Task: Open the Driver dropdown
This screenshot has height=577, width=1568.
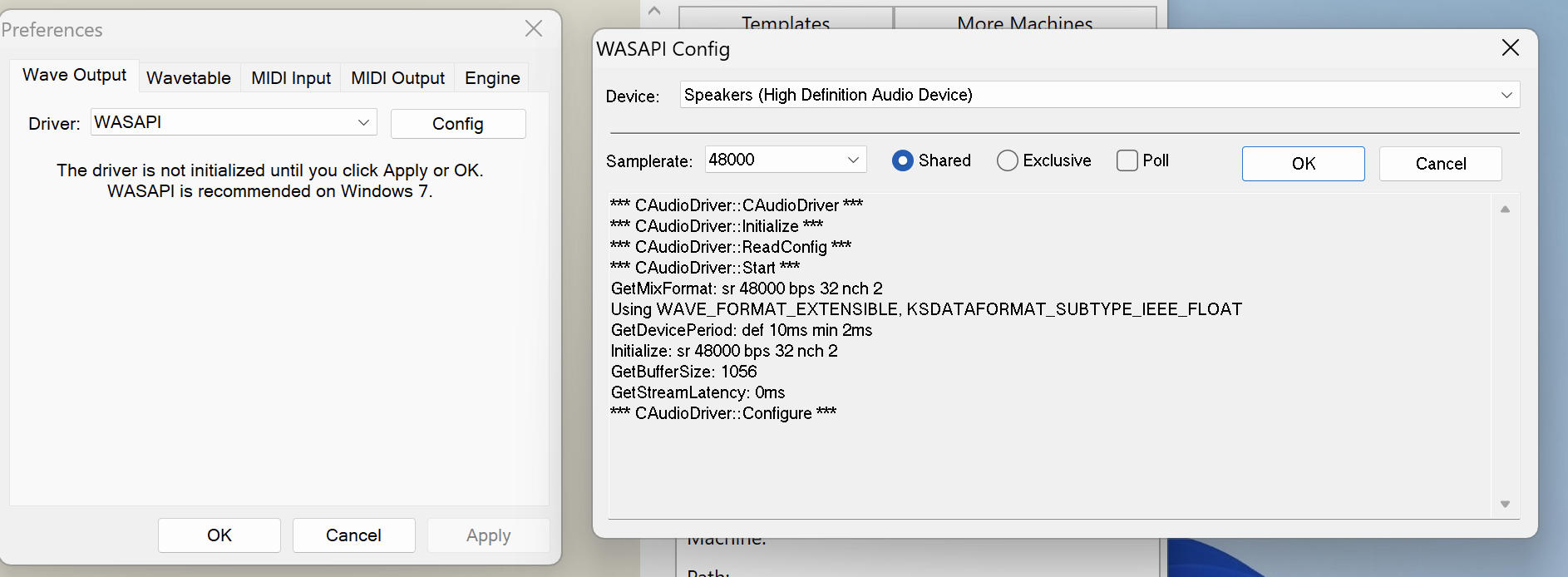Action: [363, 121]
